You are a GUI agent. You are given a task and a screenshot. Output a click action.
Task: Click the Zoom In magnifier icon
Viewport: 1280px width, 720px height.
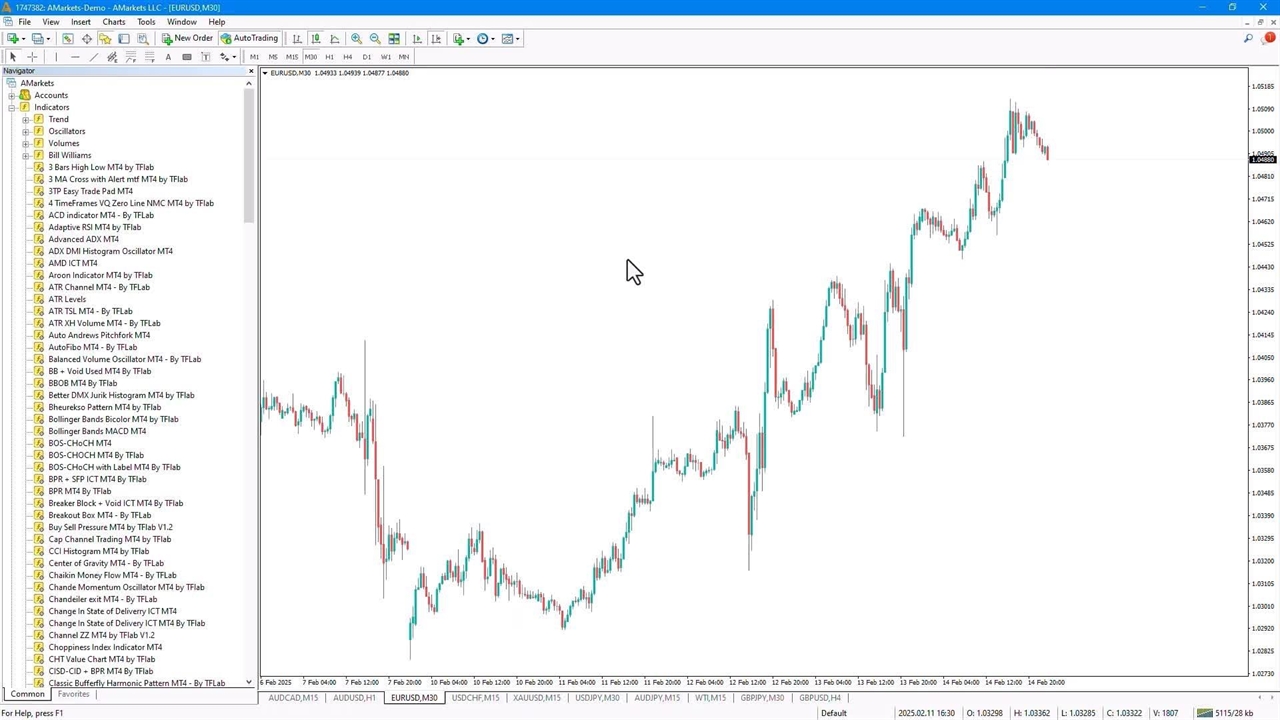[x=356, y=39]
